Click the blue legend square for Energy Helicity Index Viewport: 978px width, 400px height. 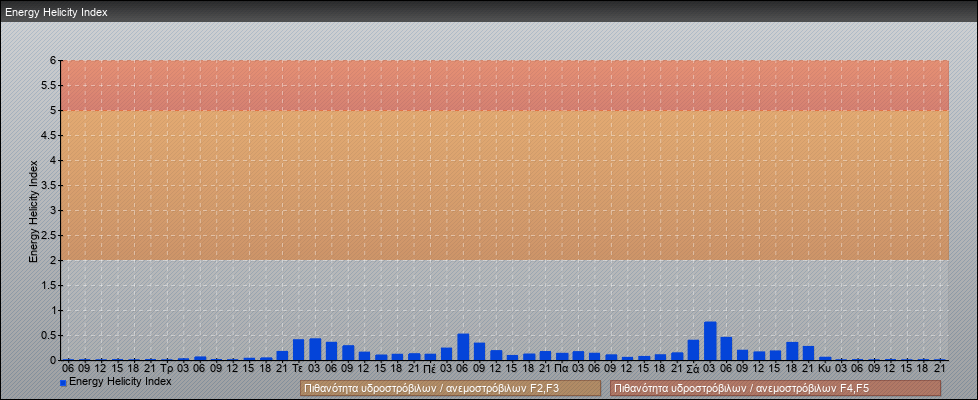point(63,383)
